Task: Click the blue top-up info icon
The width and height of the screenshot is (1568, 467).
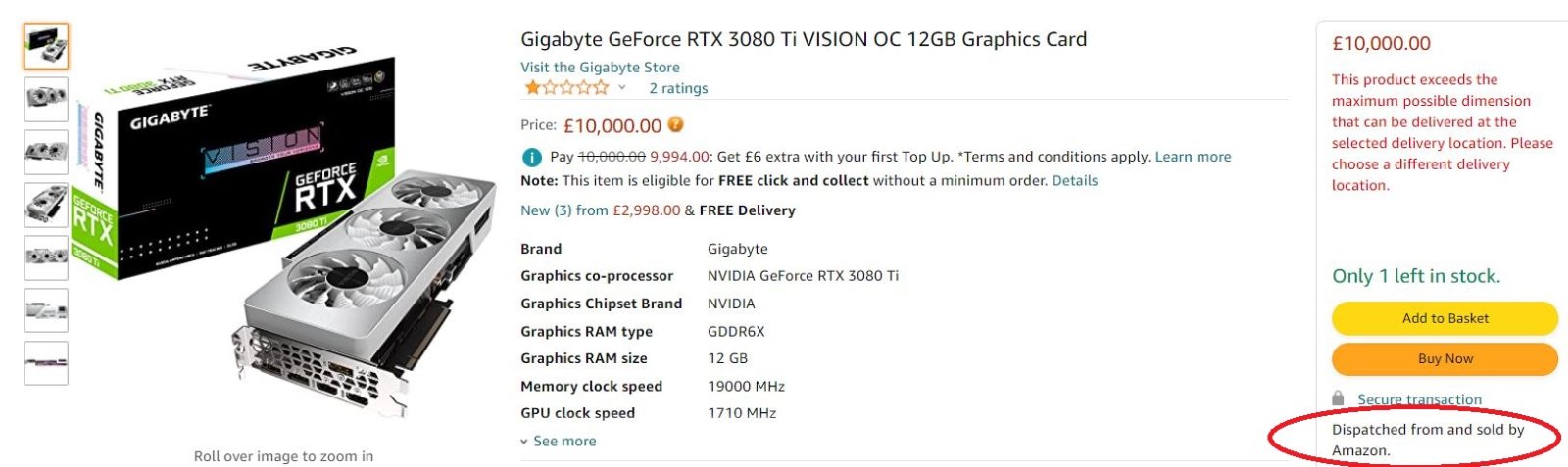Action: 531,157
